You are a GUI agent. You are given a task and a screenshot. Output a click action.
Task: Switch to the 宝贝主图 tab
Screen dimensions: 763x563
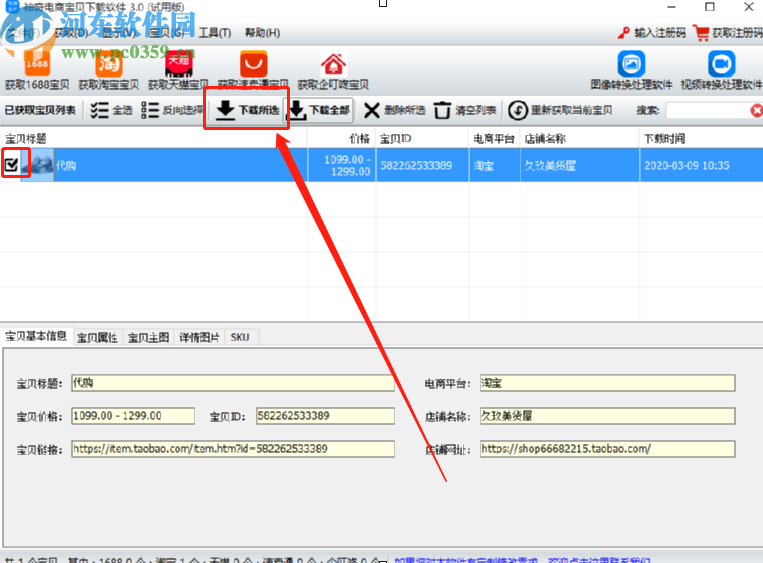148,337
